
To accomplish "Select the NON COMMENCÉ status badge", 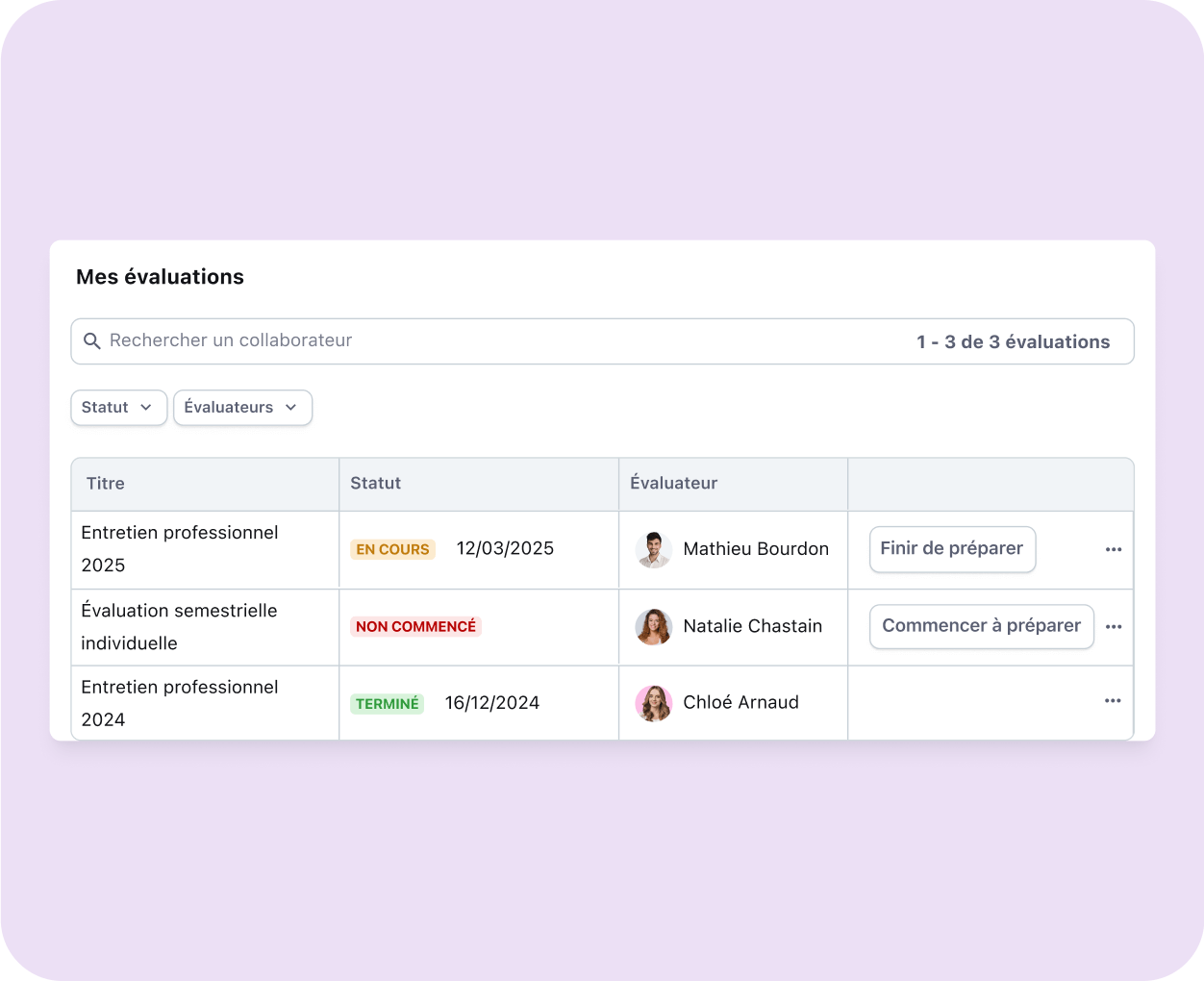I will [415, 626].
